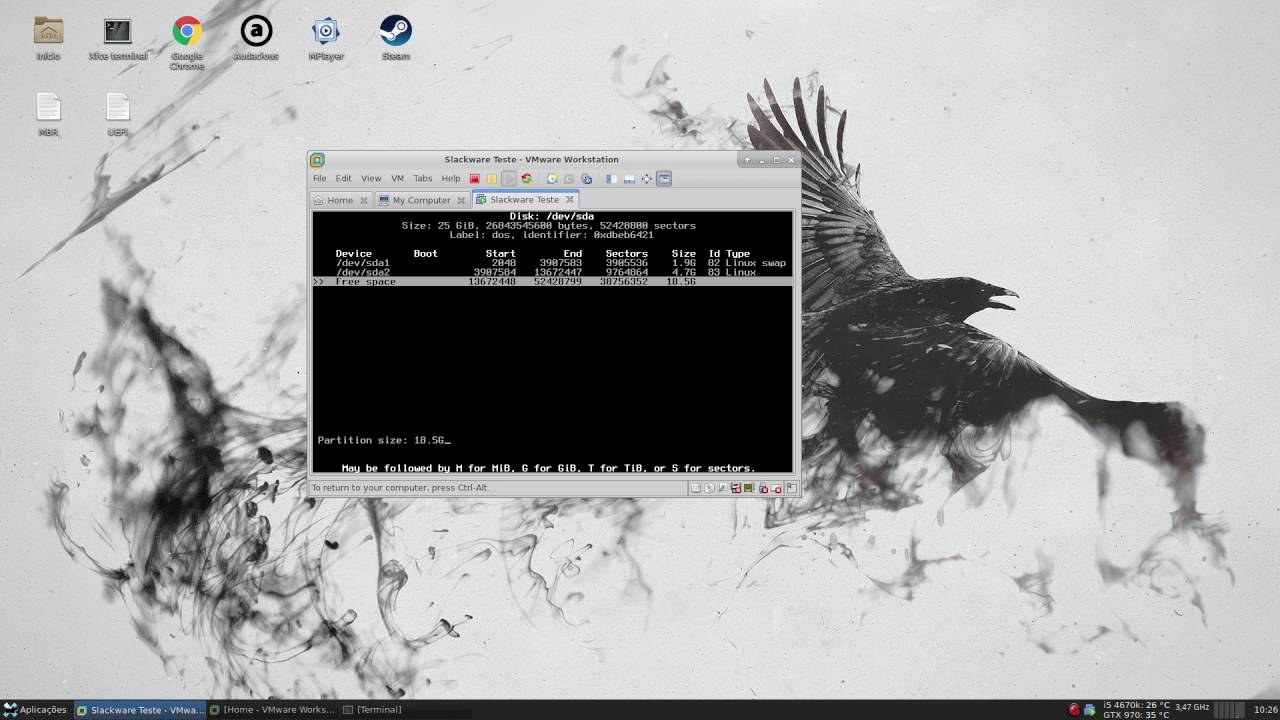Image resolution: width=1280 pixels, height=720 pixels.
Task: Open the Help menu
Action: pos(451,179)
